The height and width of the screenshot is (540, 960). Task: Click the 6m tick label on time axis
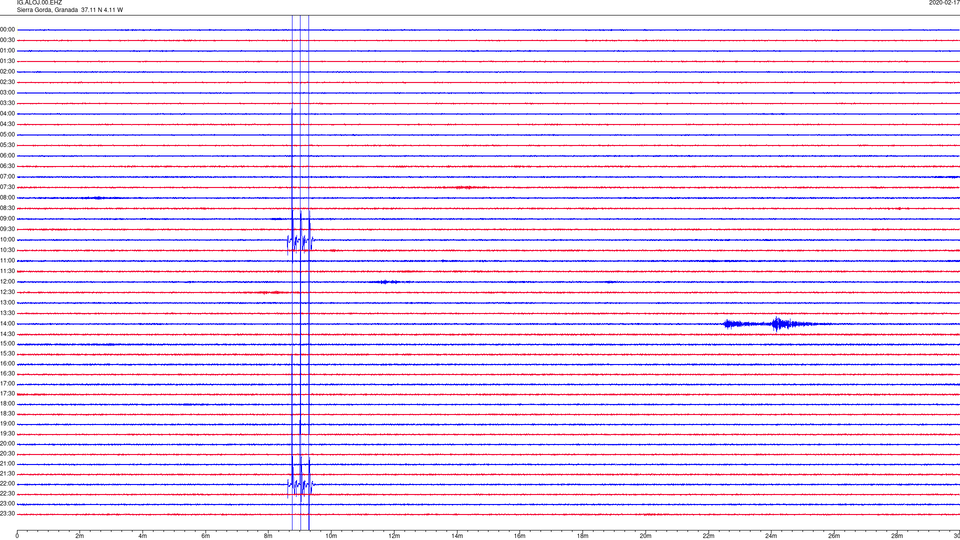pyautogui.click(x=206, y=536)
